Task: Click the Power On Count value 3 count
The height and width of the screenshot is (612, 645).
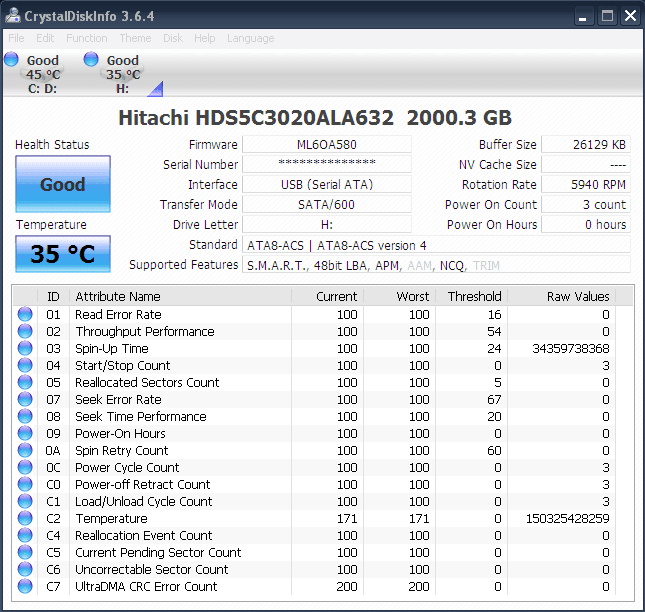Action: coord(586,204)
